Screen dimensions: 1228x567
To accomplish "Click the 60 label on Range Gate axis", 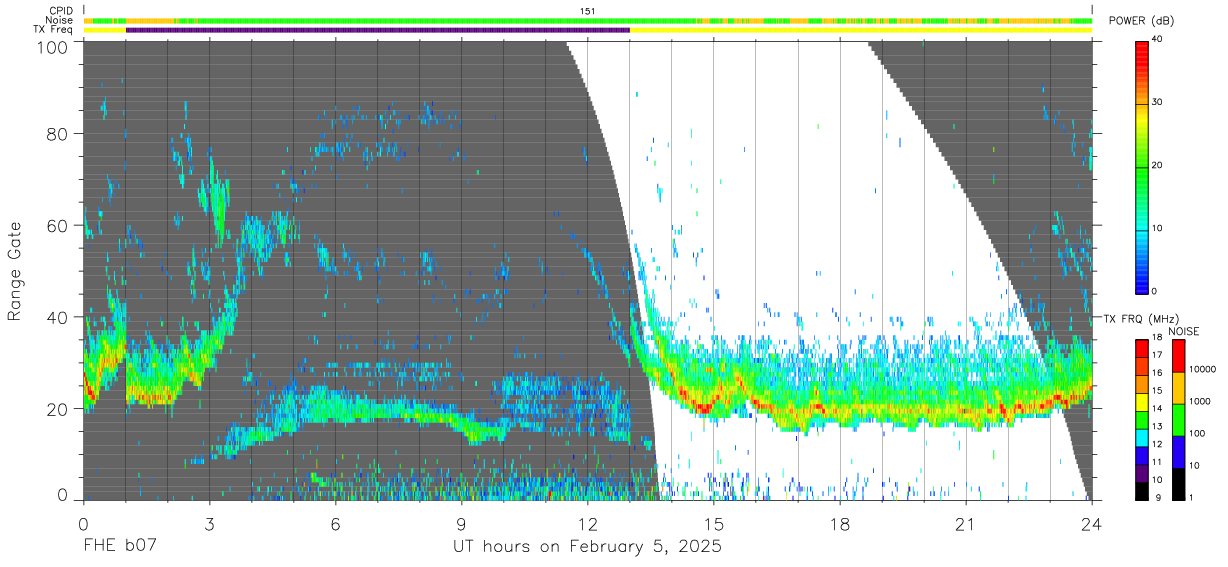I will (58, 225).
